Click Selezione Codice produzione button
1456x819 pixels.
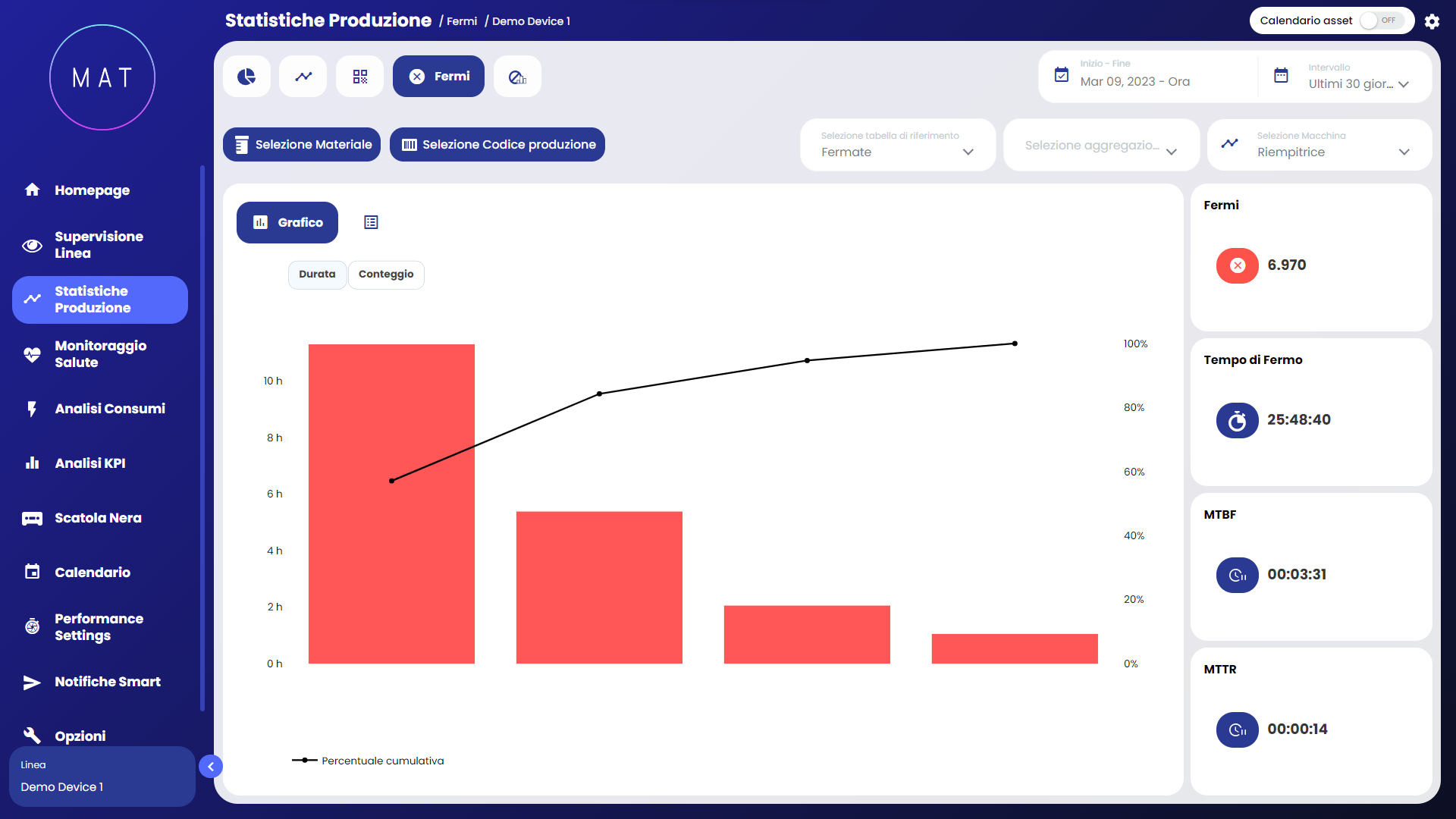click(x=497, y=145)
